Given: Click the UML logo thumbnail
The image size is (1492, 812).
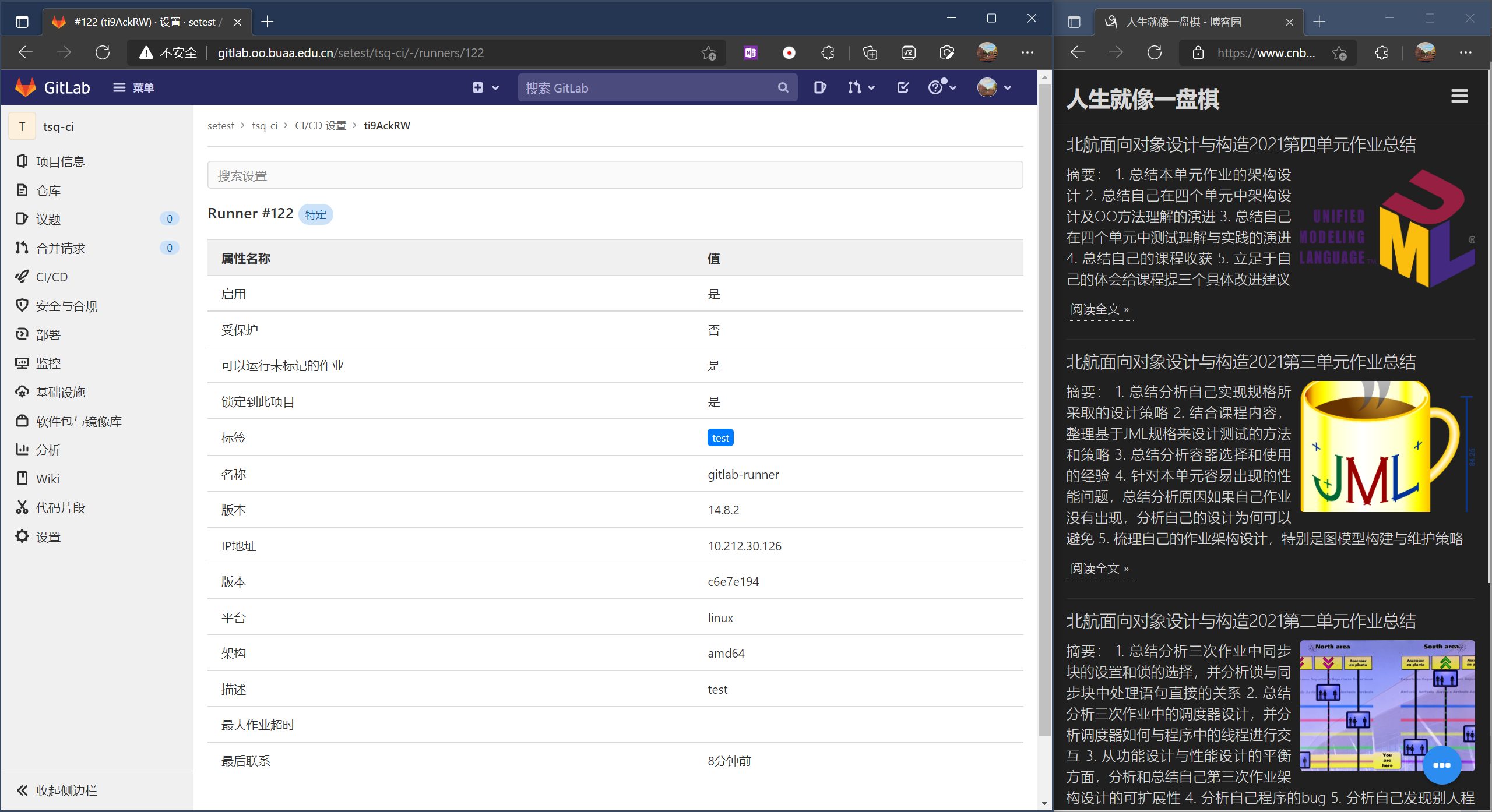Looking at the screenshot, I should (1387, 228).
